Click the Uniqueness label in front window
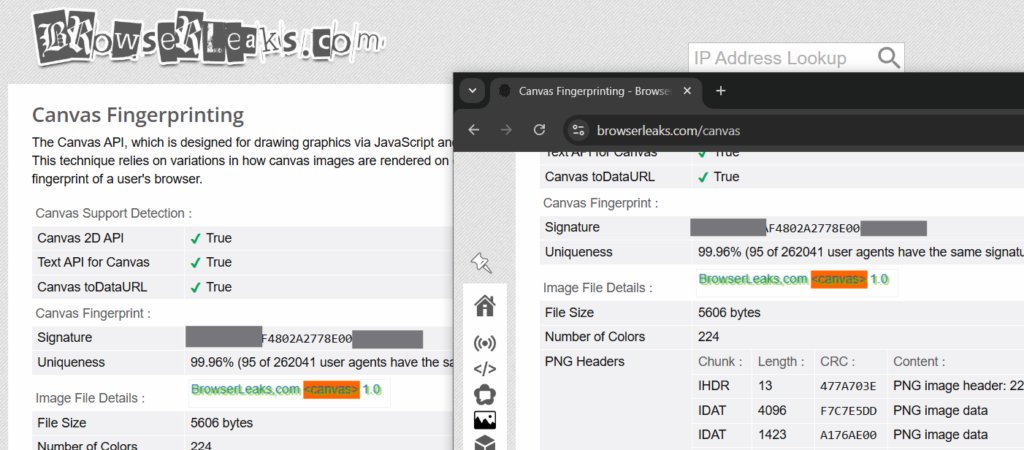1024x450 pixels. coord(579,252)
